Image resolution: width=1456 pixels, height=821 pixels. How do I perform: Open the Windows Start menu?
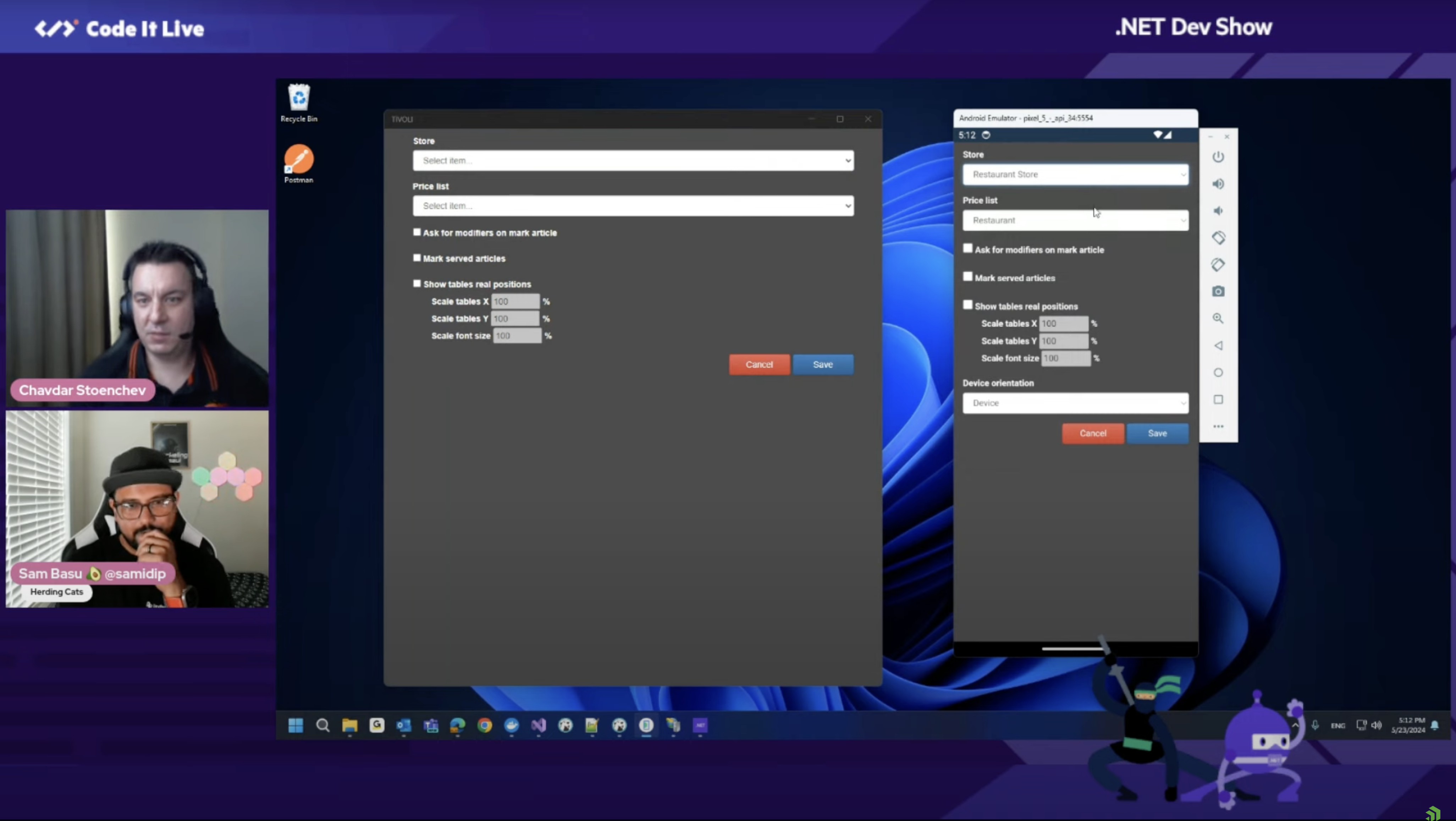click(x=296, y=726)
